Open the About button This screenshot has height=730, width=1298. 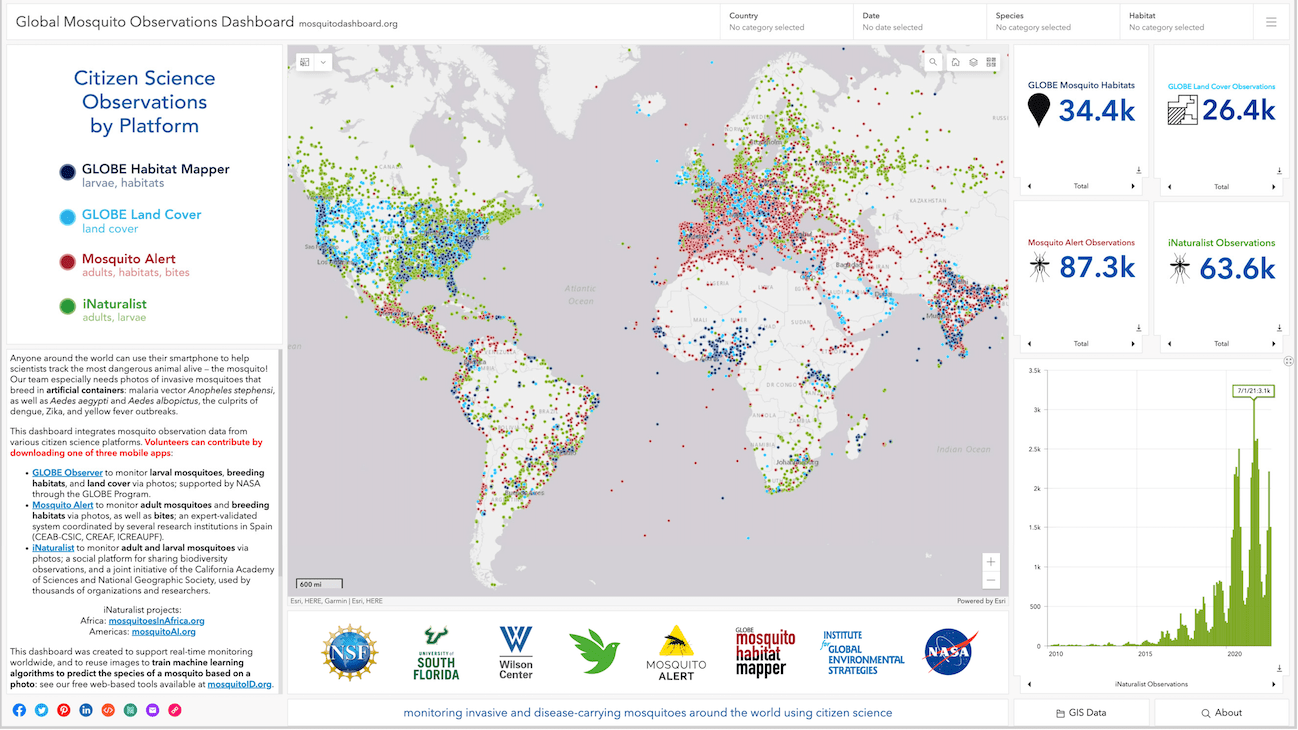(x=1221, y=713)
